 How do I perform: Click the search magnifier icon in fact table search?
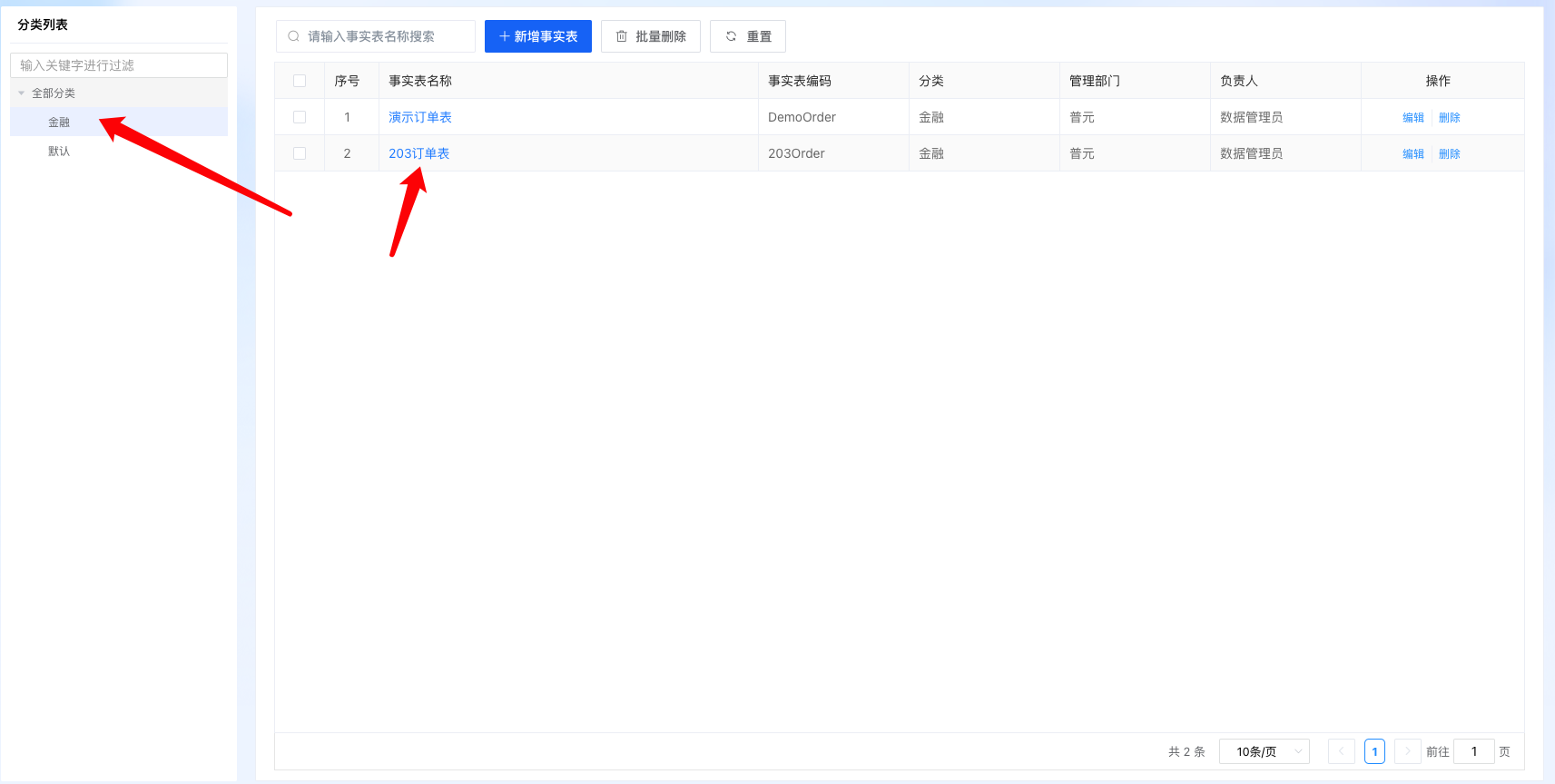pos(293,36)
